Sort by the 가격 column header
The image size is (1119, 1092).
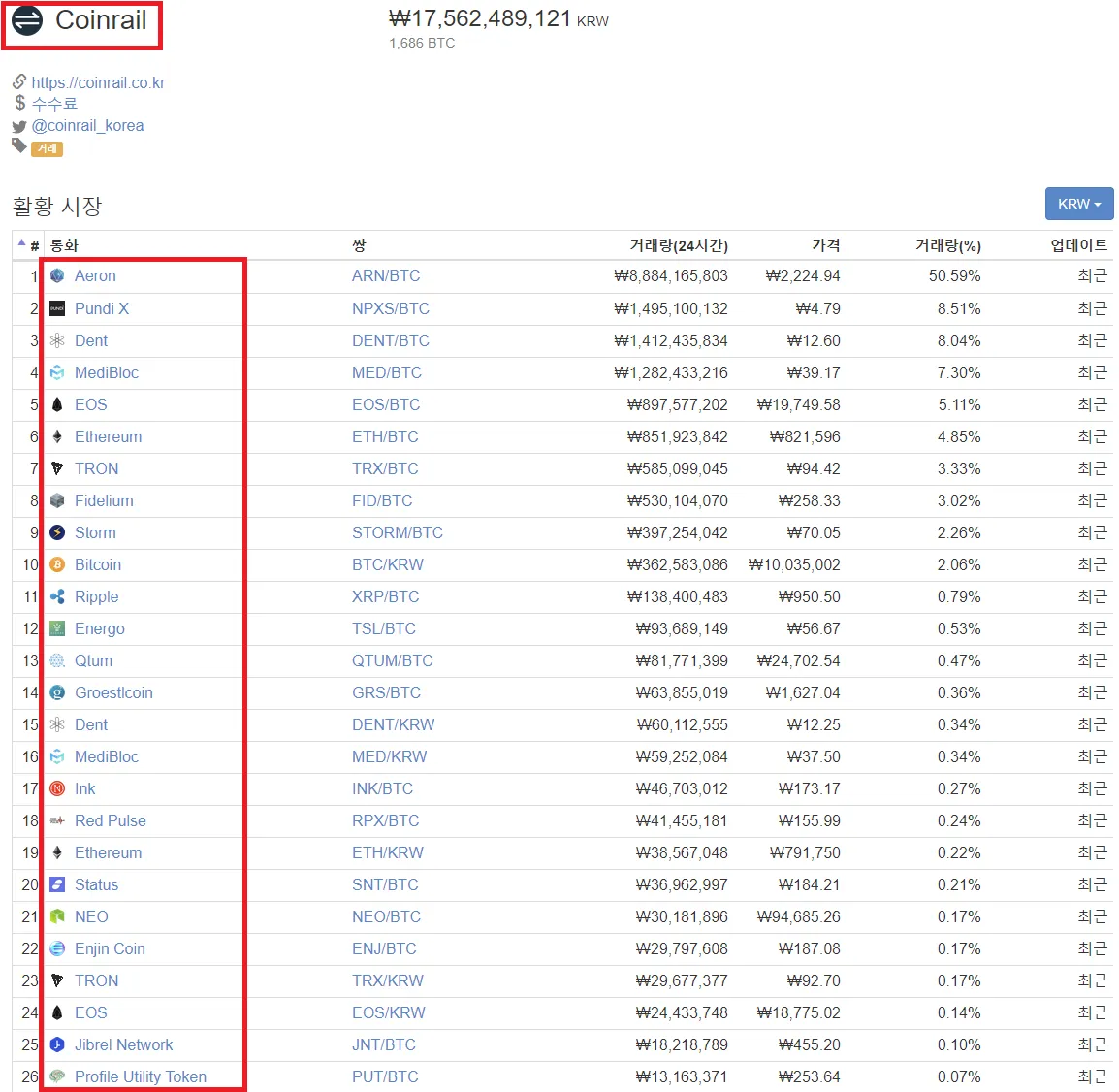[826, 245]
